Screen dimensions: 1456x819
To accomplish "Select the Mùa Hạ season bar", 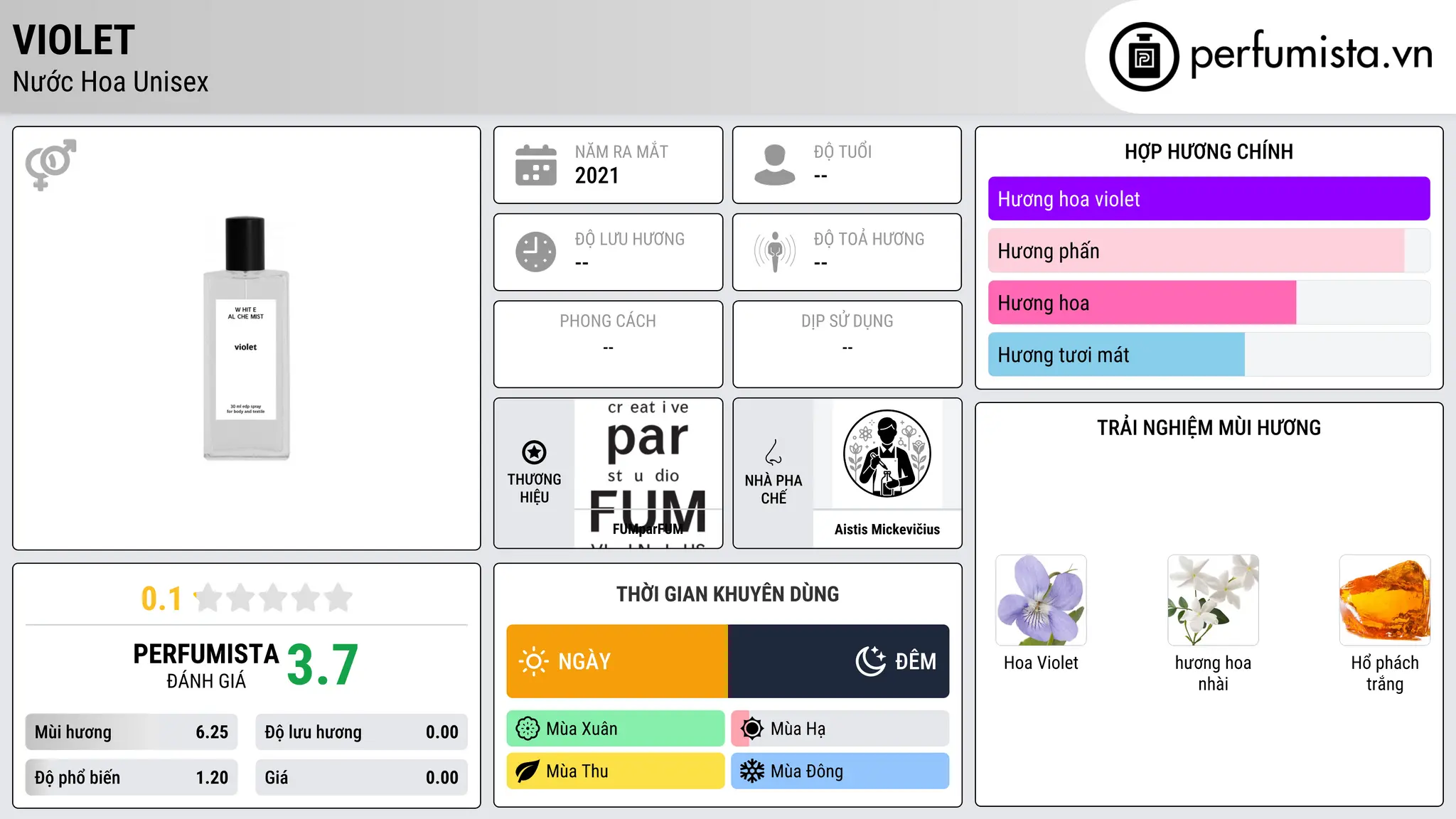I will pos(840,729).
